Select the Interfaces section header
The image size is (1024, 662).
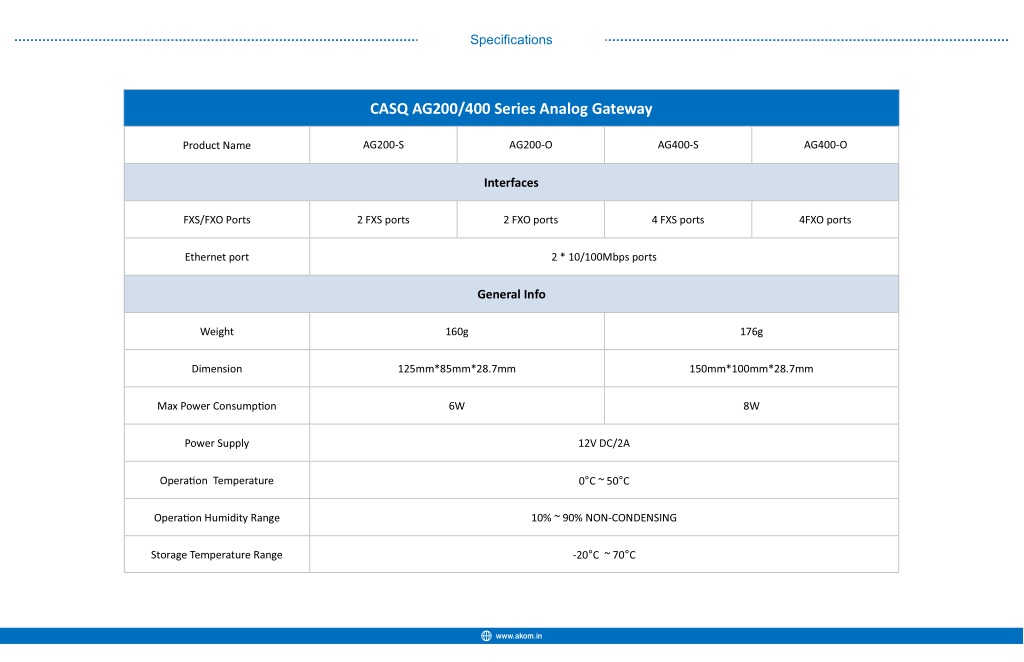511,182
